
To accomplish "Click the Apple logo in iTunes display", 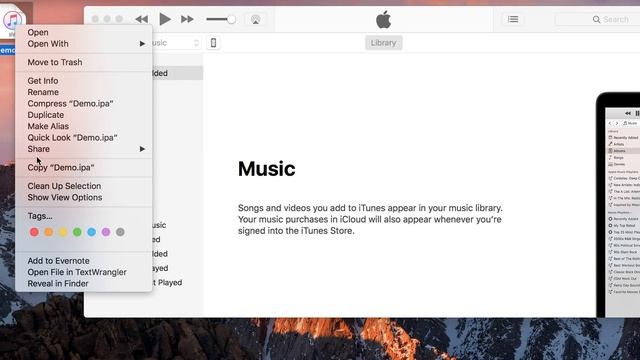I will click(x=383, y=20).
